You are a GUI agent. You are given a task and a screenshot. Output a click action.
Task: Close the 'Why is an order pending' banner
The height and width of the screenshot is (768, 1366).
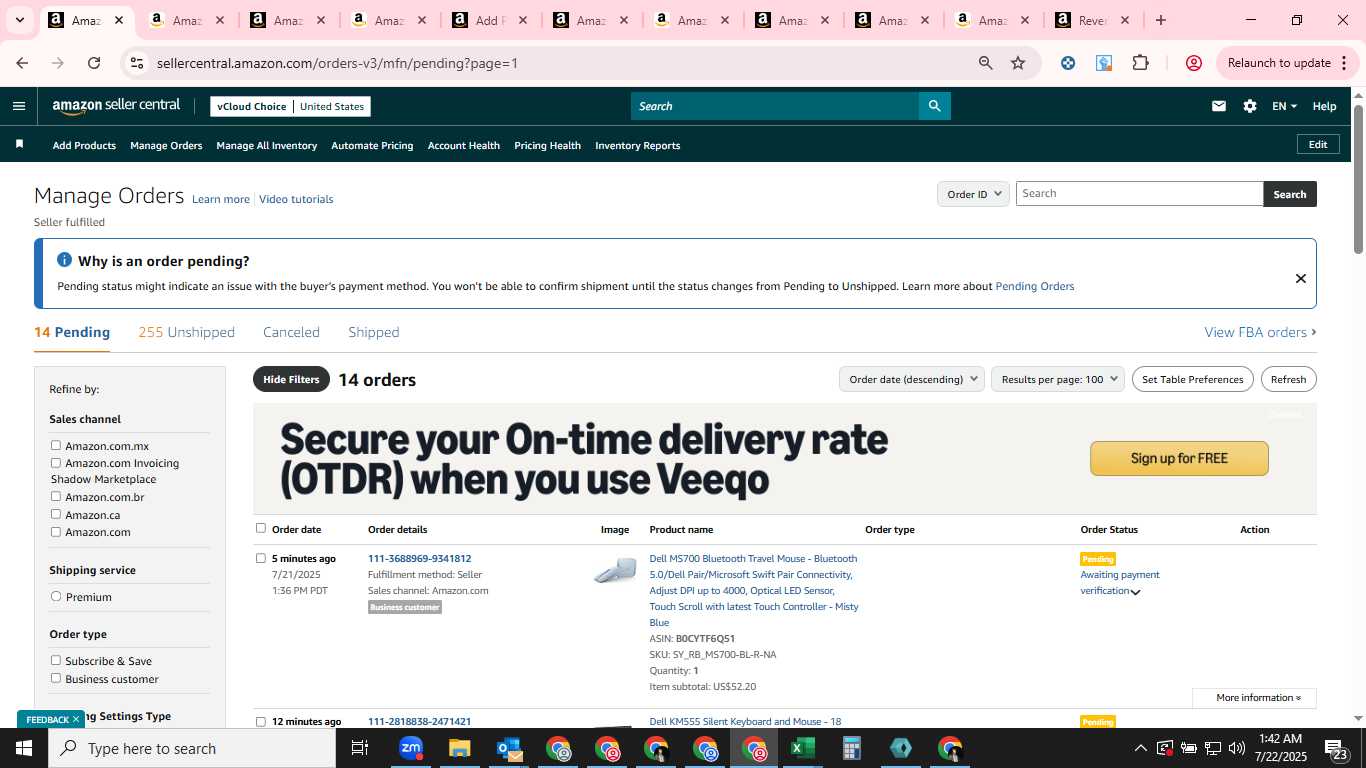point(1300,278)
